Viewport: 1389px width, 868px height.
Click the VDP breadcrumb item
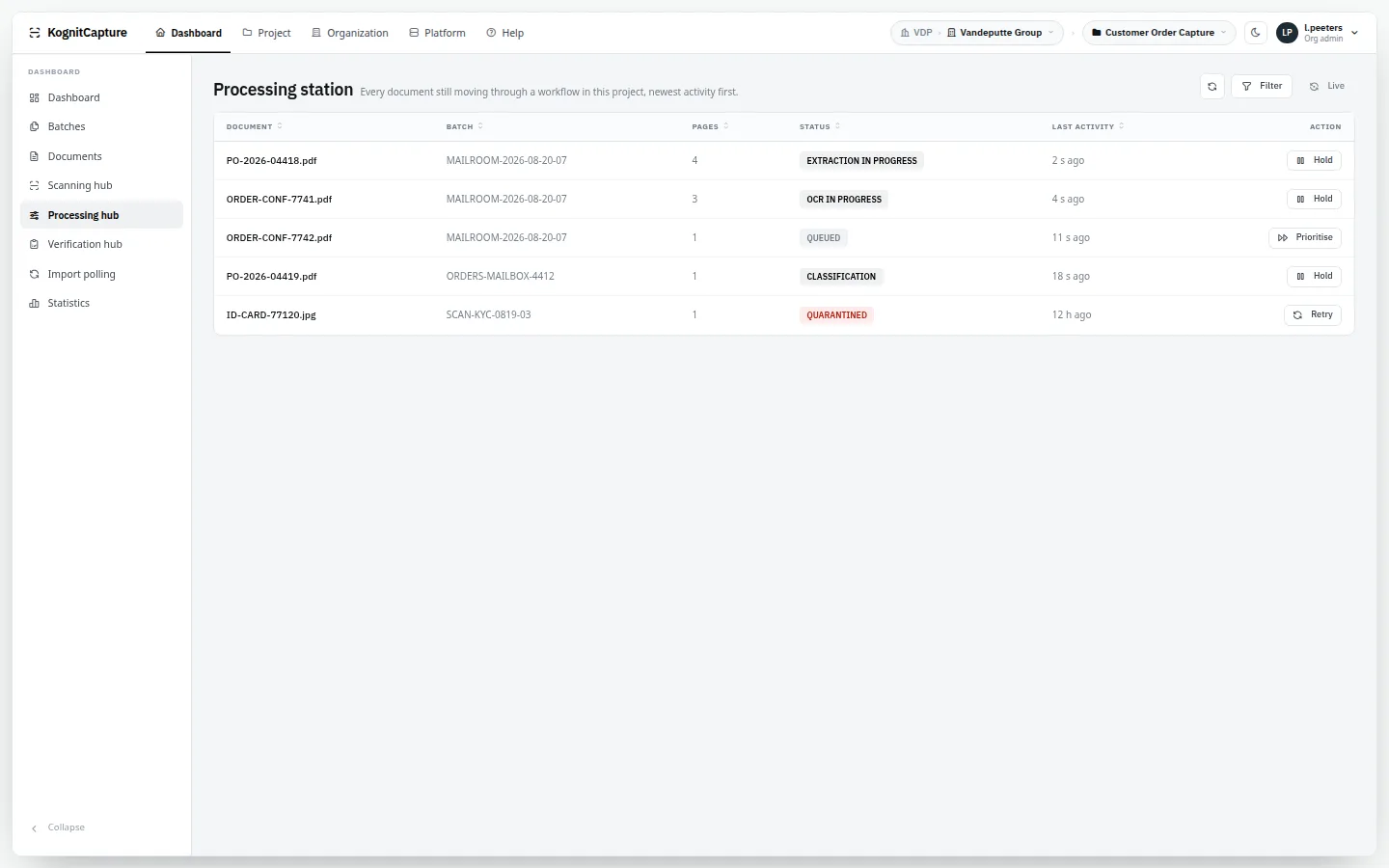point(916,33)
